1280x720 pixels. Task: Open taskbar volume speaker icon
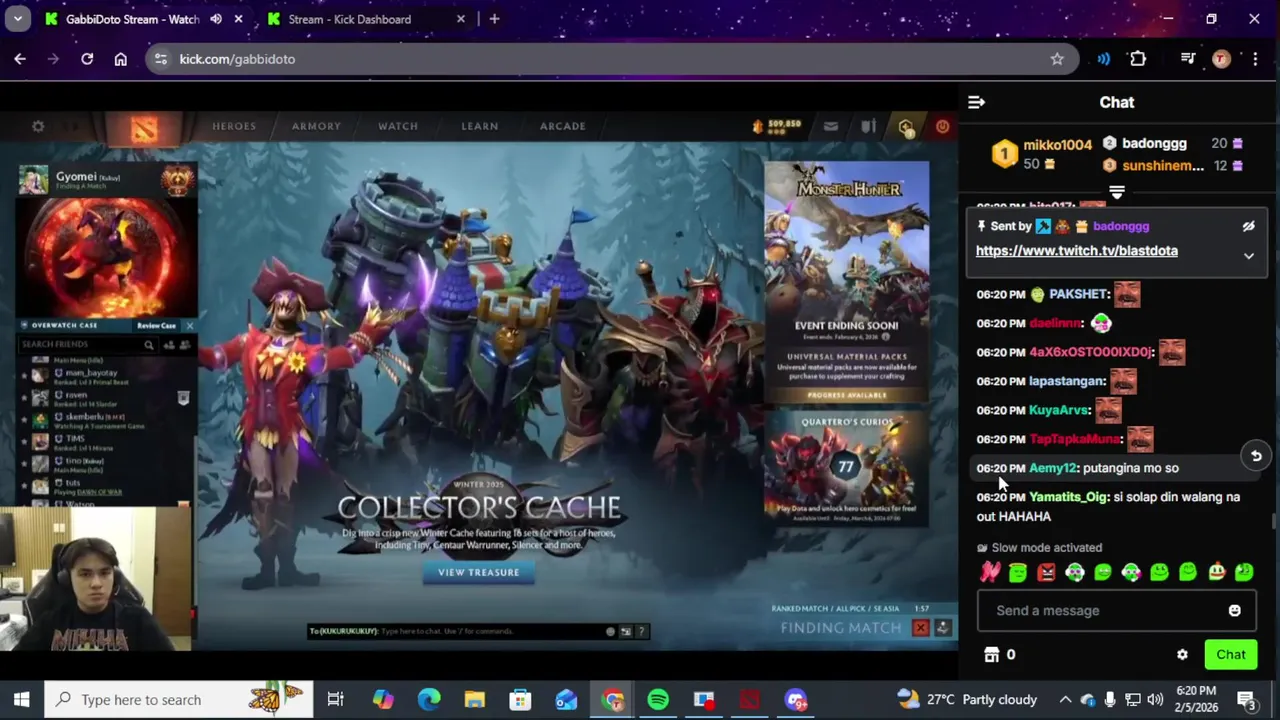point(1155,700)
